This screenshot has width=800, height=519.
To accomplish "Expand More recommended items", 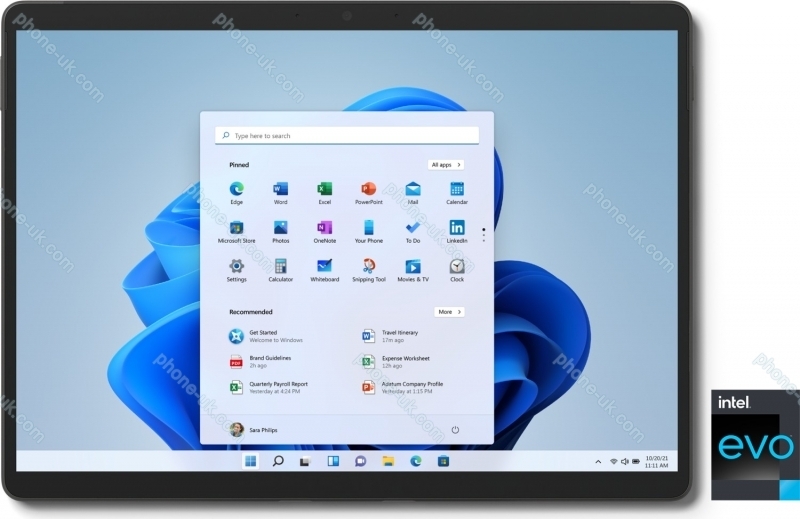I will (449, 312).
